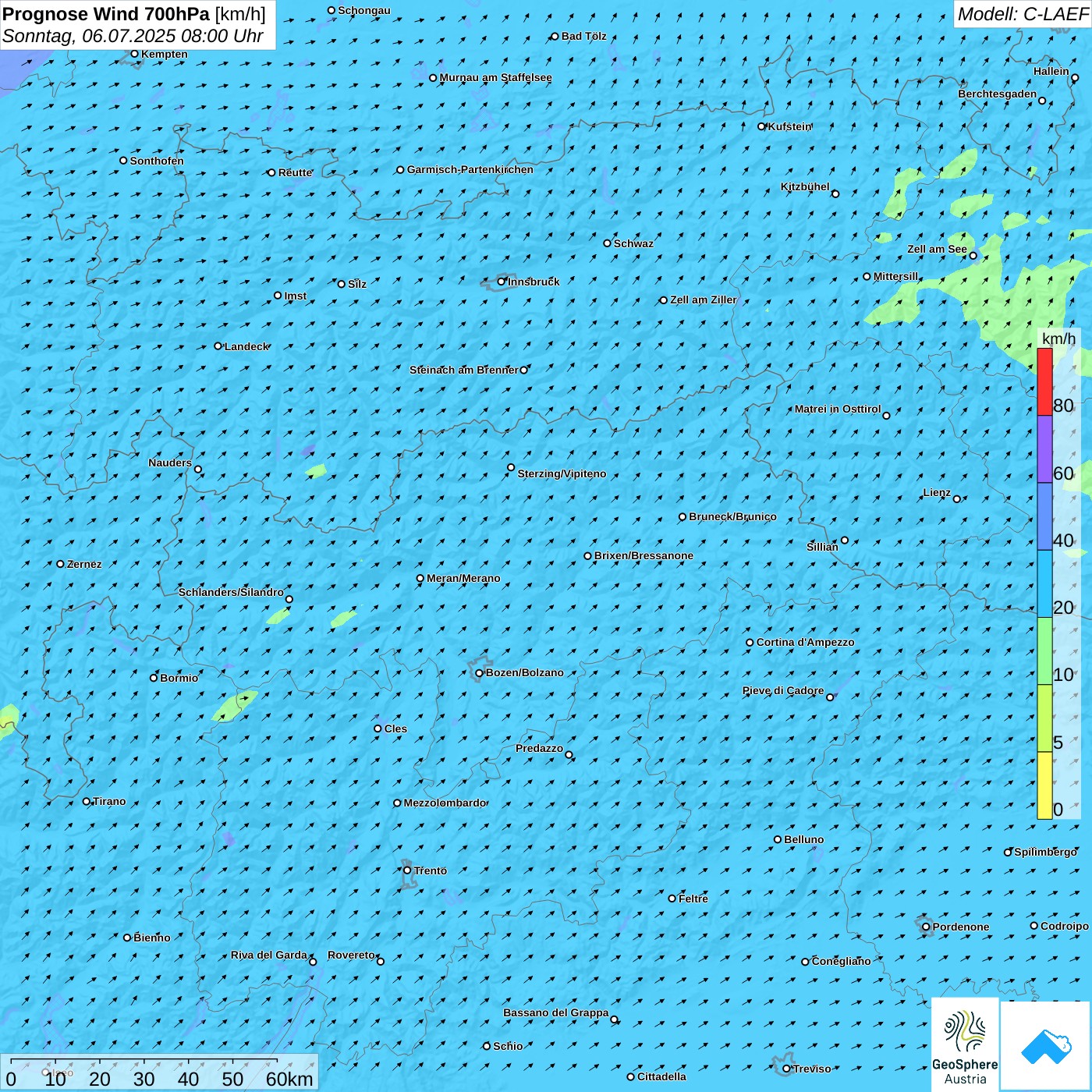The image size is (1092, 1092).
Task: Click the '60km' scale bar label
Action: 289,1079
